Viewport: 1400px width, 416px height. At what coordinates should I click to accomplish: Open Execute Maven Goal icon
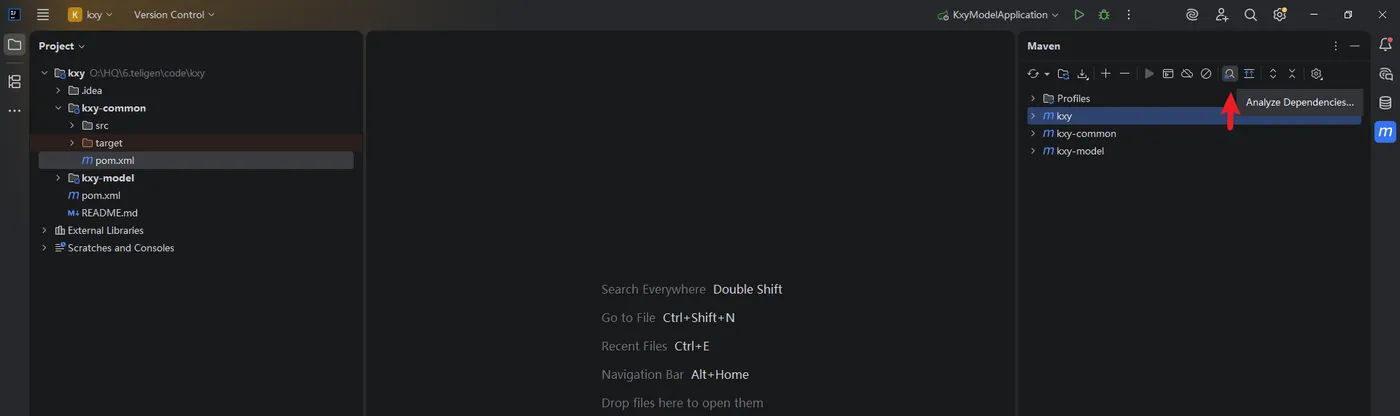1168,74
